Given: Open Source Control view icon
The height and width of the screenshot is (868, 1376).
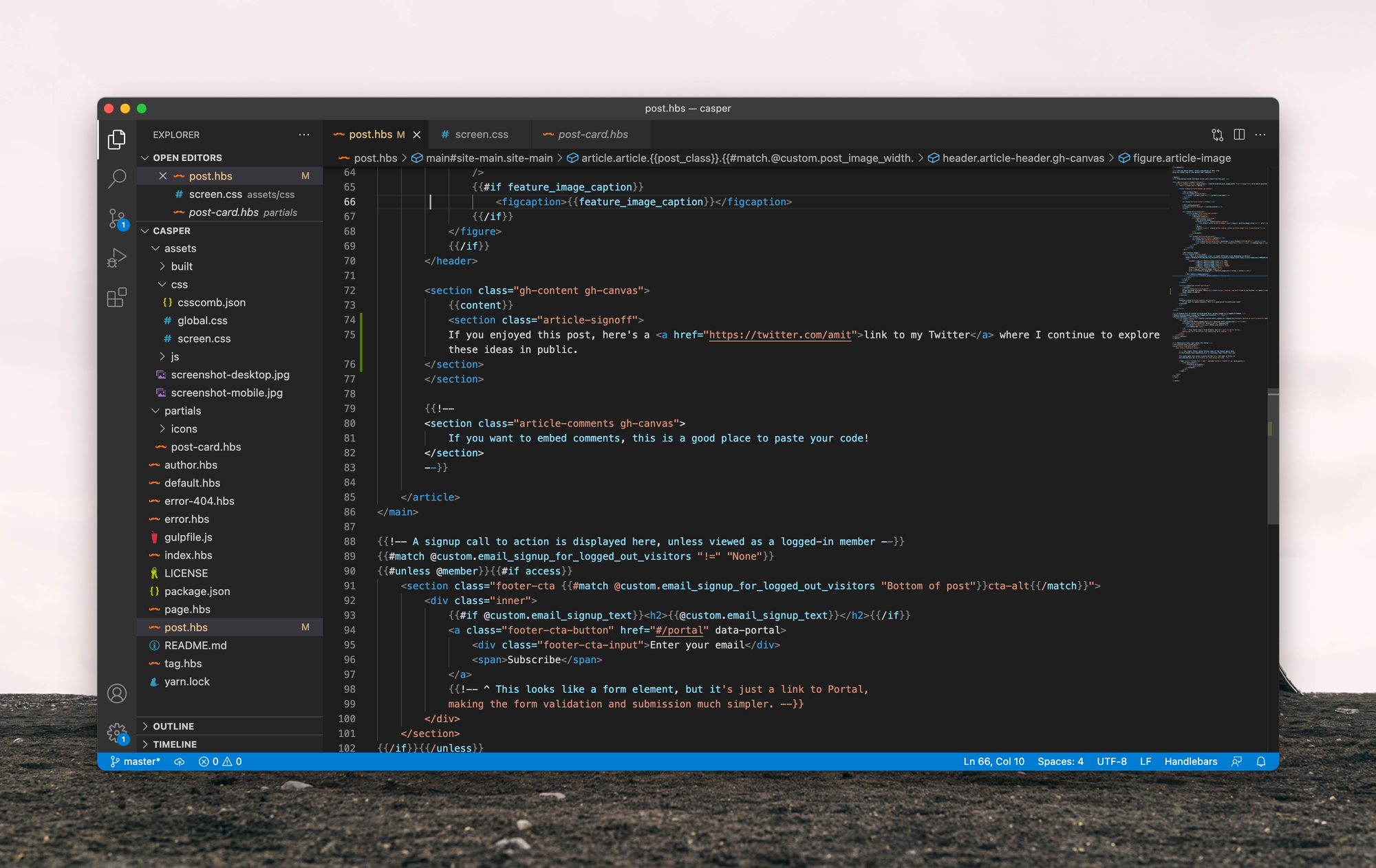Looking at the screenshot, I should (117, 219).
